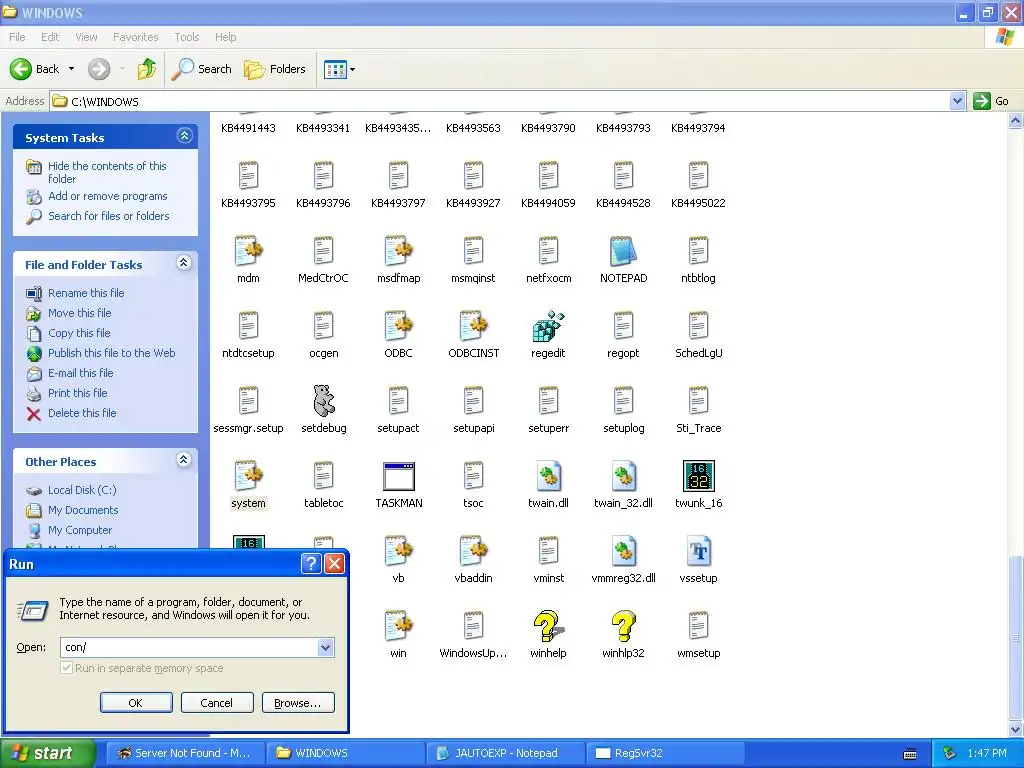The height and width of the screenshot is (768, 1024).
Task: Select the ODBC configuration file icon
Action: [x=398, y=327]
